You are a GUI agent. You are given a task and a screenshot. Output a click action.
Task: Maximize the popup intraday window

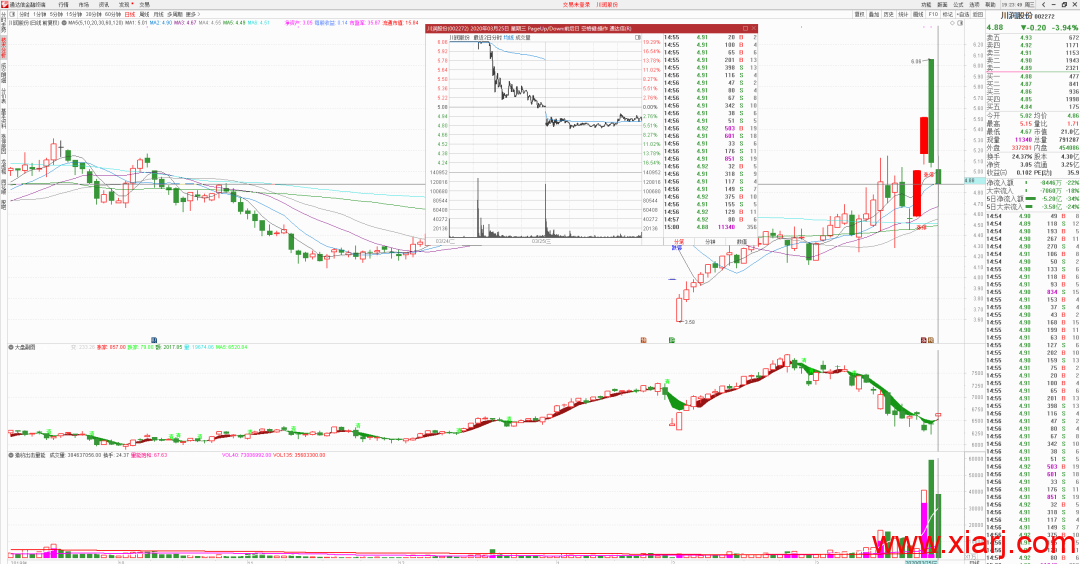coord(745,28)
